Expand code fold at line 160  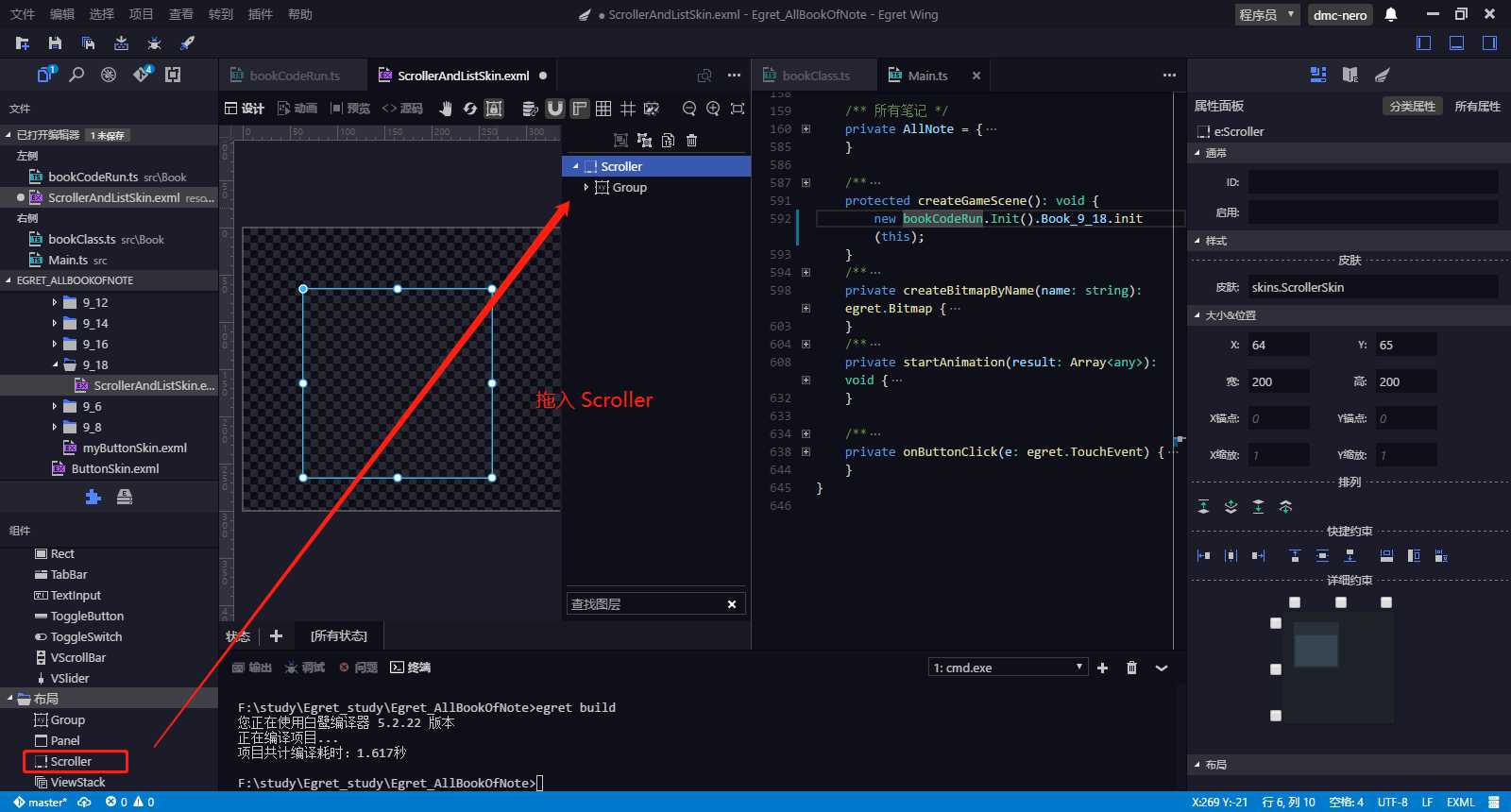click(x=806, y=129)
